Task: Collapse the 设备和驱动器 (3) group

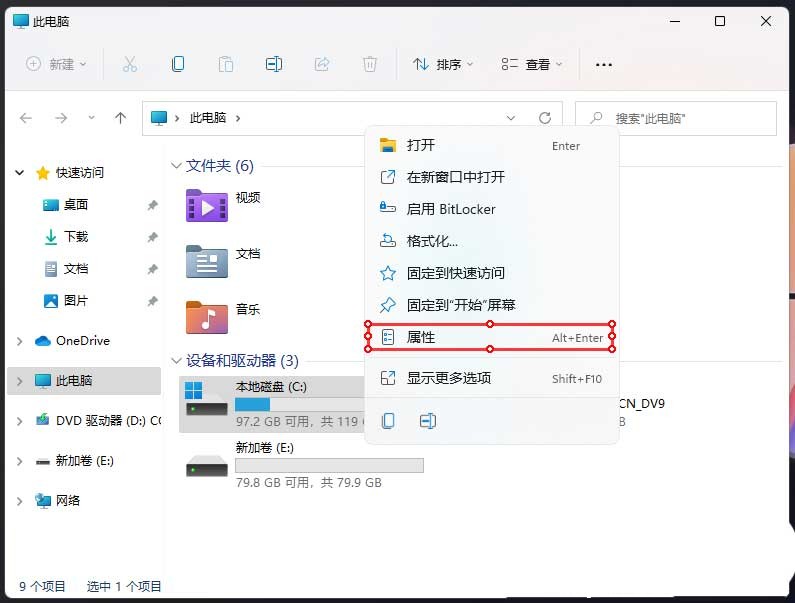Action: click(x=176, y=361)
